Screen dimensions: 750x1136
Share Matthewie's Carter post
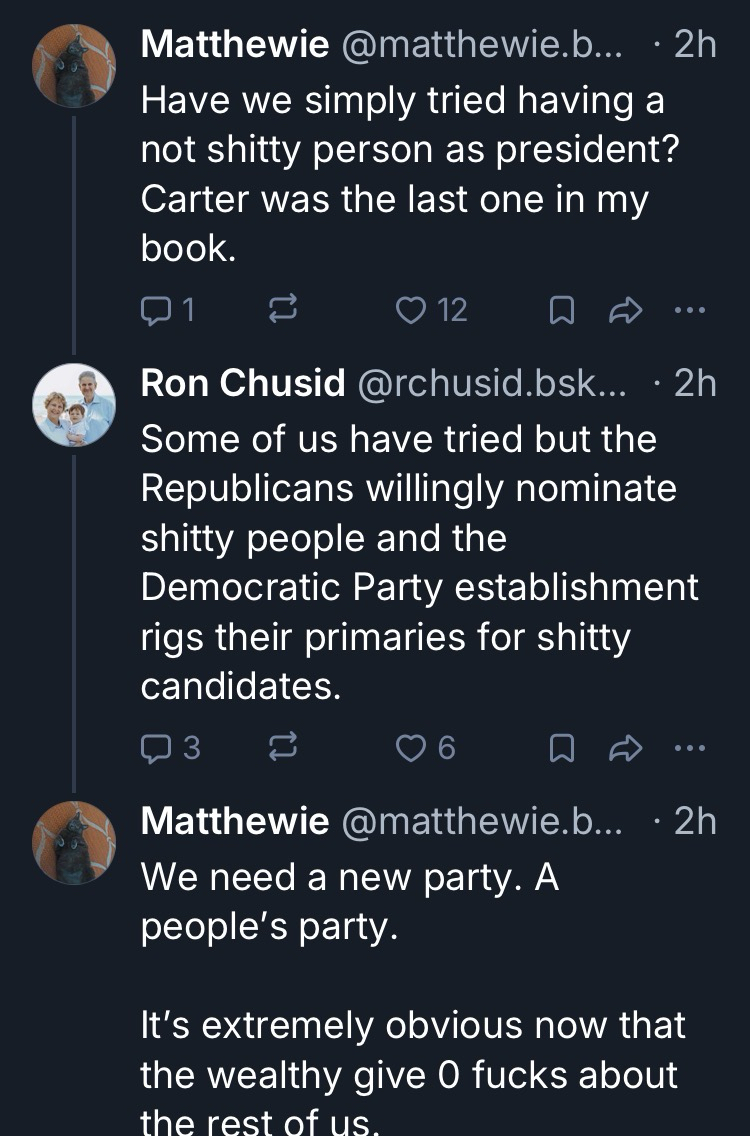click(624, 311)
